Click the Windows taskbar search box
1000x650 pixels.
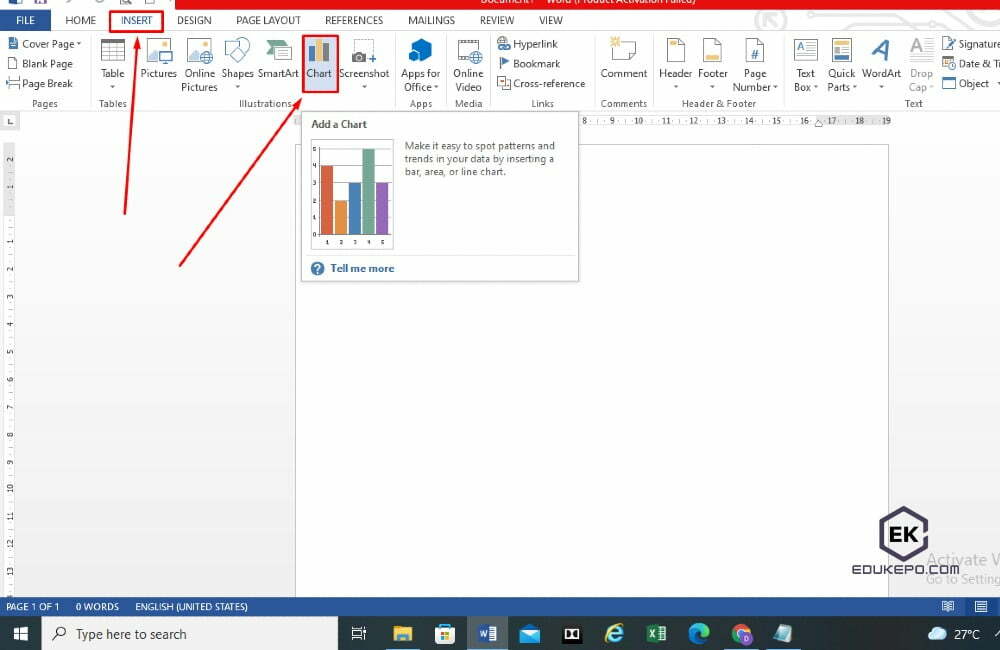point(190,633)
